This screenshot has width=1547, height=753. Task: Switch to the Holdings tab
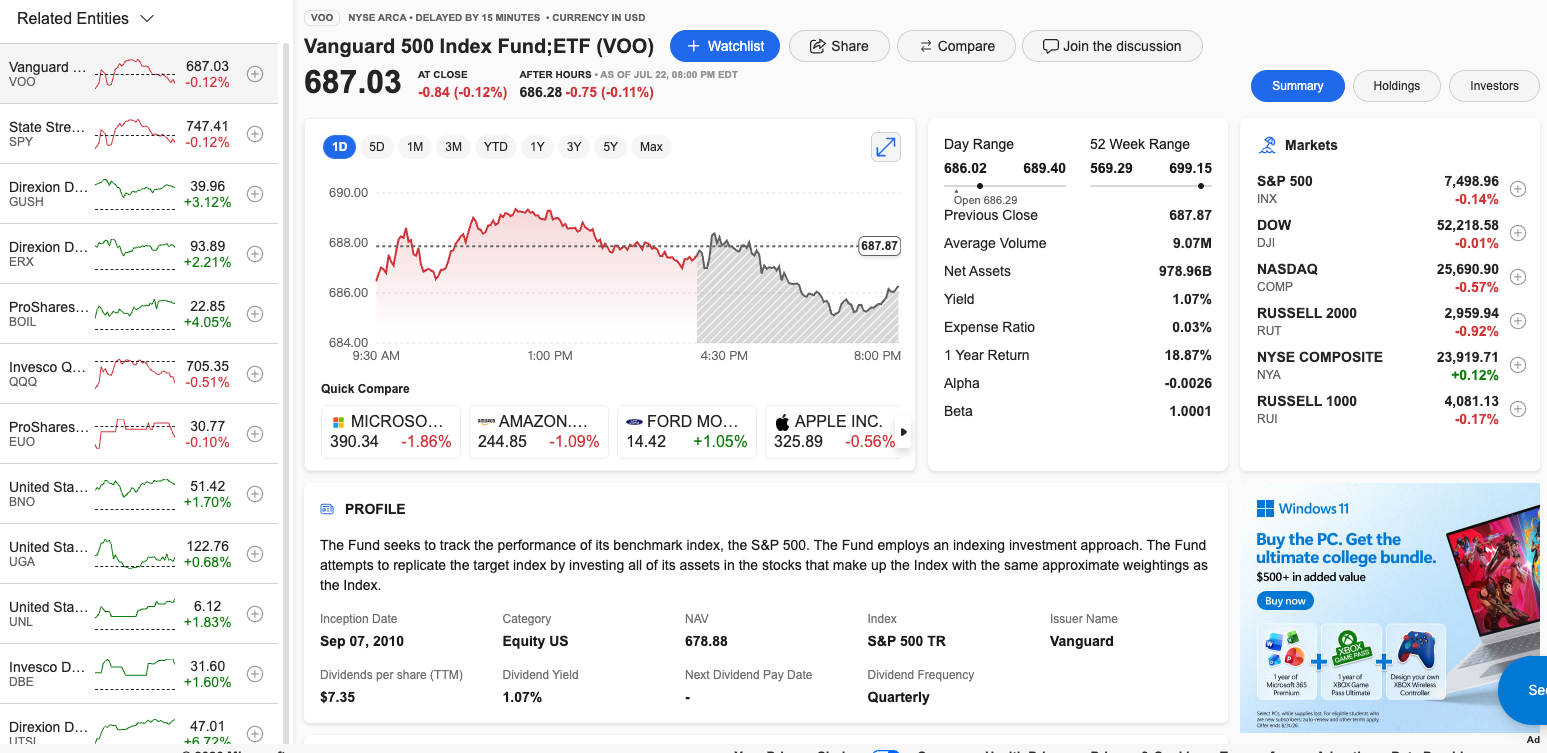1397,86
